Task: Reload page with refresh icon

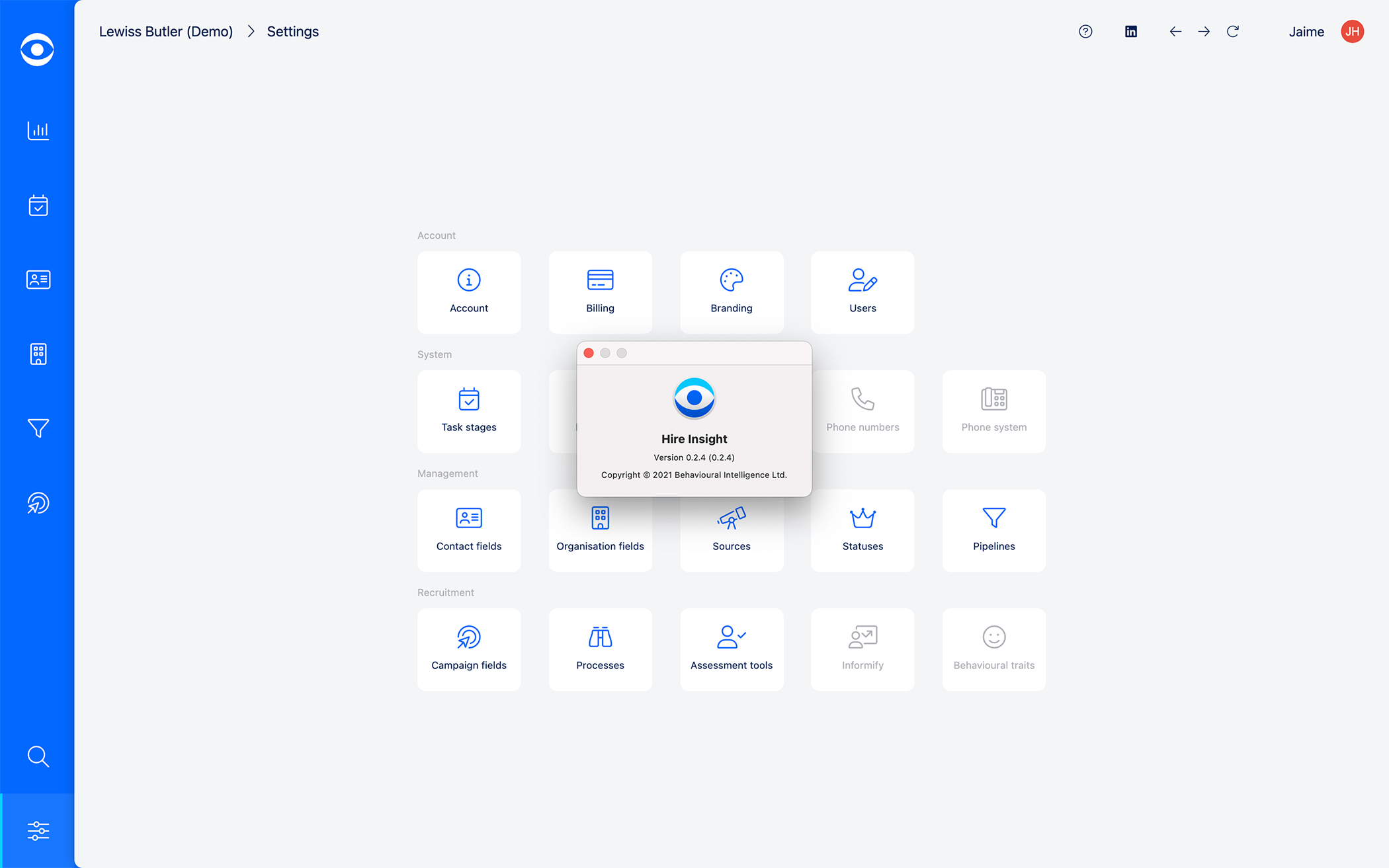Action: [1233, 32]
